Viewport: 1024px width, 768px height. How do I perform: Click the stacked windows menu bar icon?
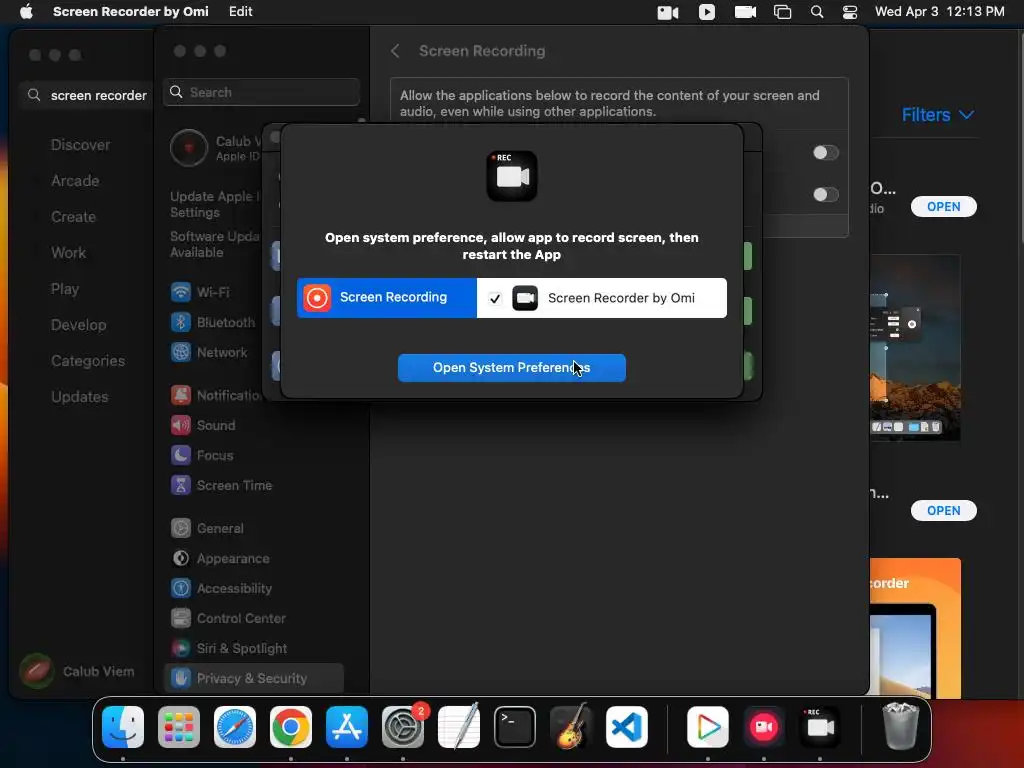[x=782, y=12]
